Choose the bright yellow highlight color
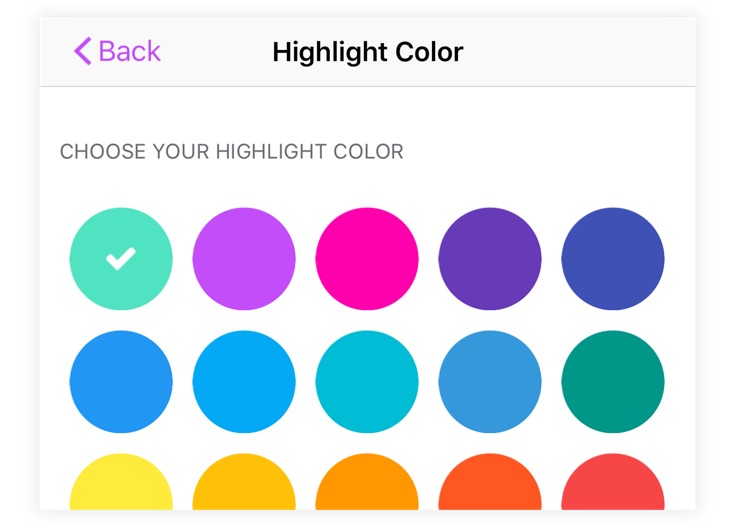The height and width of the screenshot is (528, 736). pos(121,482)
